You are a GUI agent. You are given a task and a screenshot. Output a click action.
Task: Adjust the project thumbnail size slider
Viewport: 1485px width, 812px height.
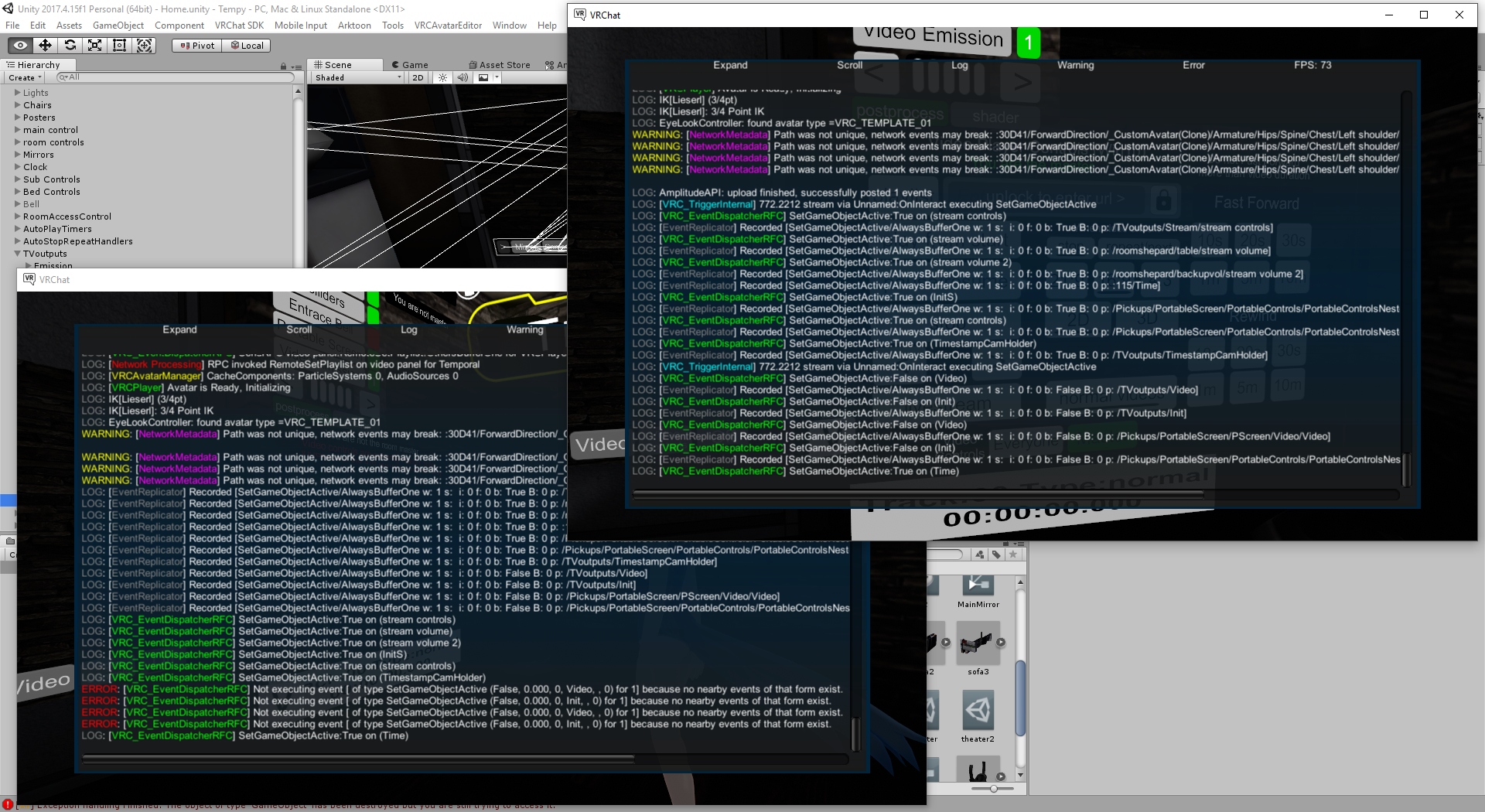pos(994,789)
